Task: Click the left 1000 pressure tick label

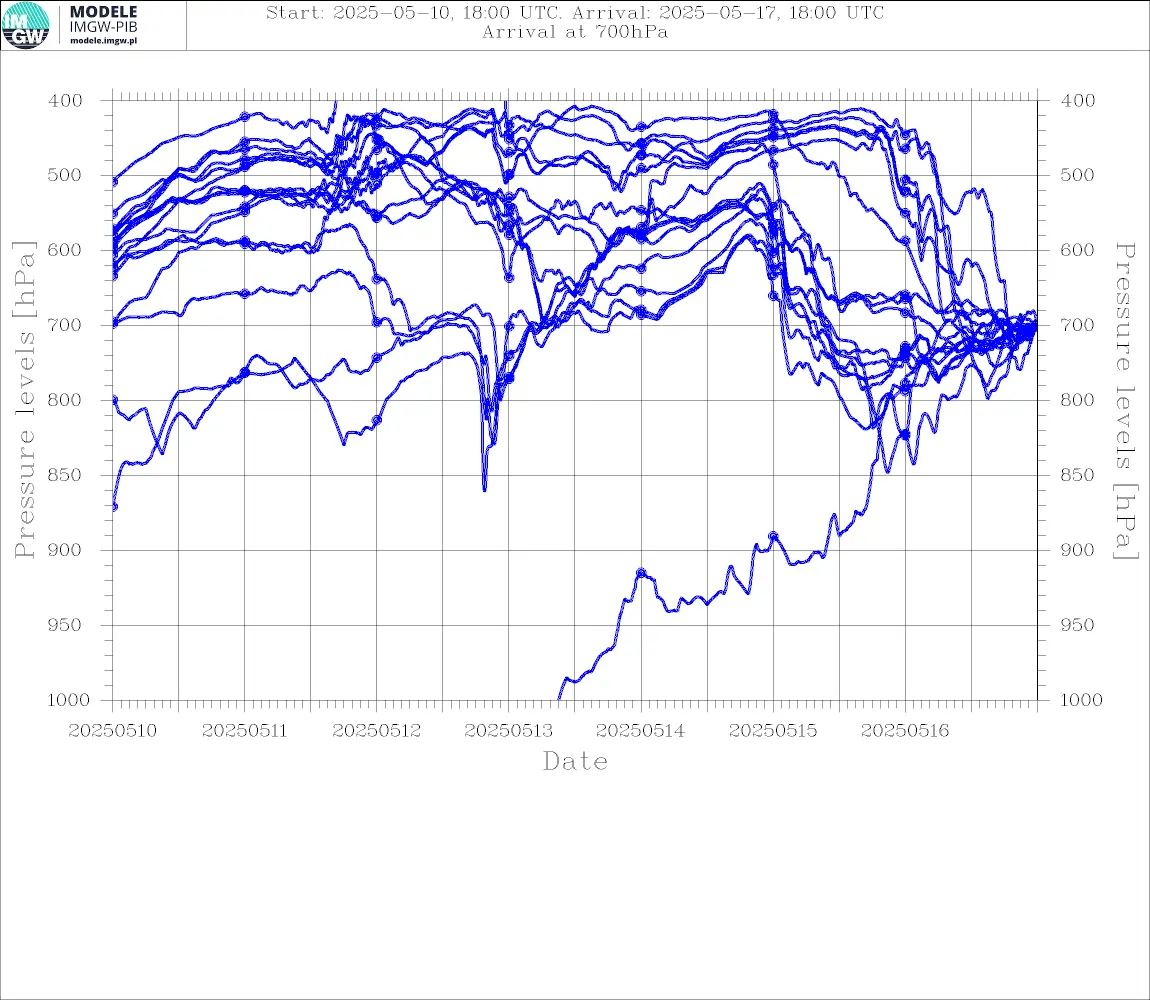Action: point(68,700)
